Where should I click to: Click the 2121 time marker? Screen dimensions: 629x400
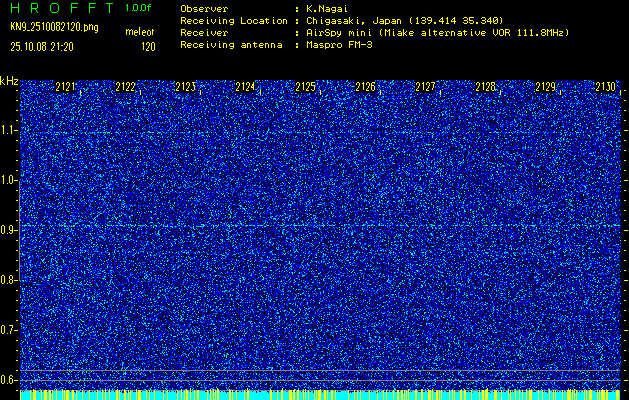coord(66,88)
